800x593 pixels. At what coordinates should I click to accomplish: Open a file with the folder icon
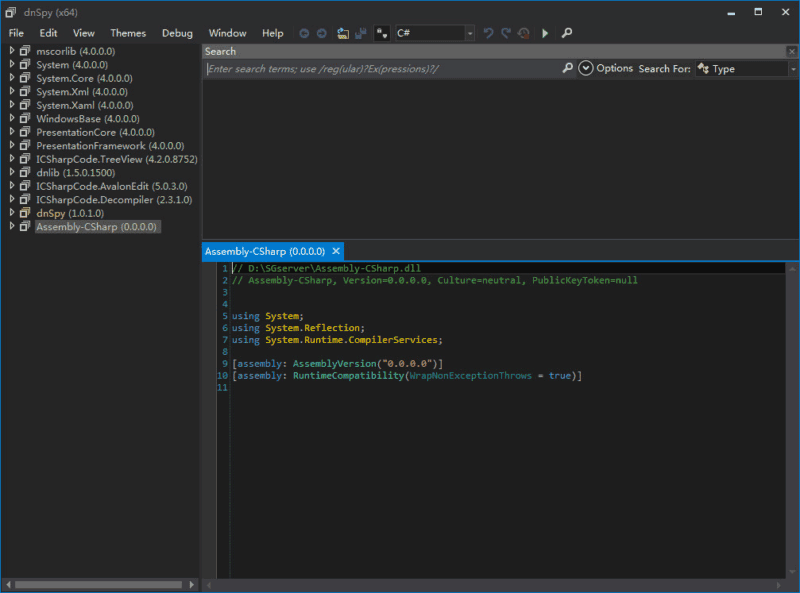(x=343, y=33)
